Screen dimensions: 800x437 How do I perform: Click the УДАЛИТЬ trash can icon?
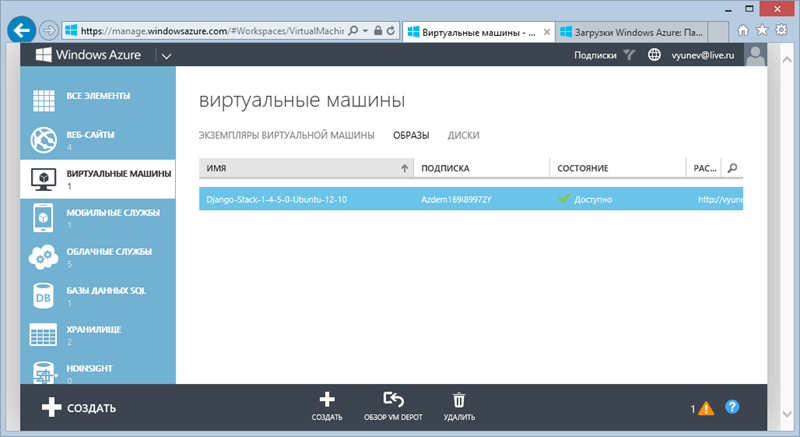[x=459, y=400]
